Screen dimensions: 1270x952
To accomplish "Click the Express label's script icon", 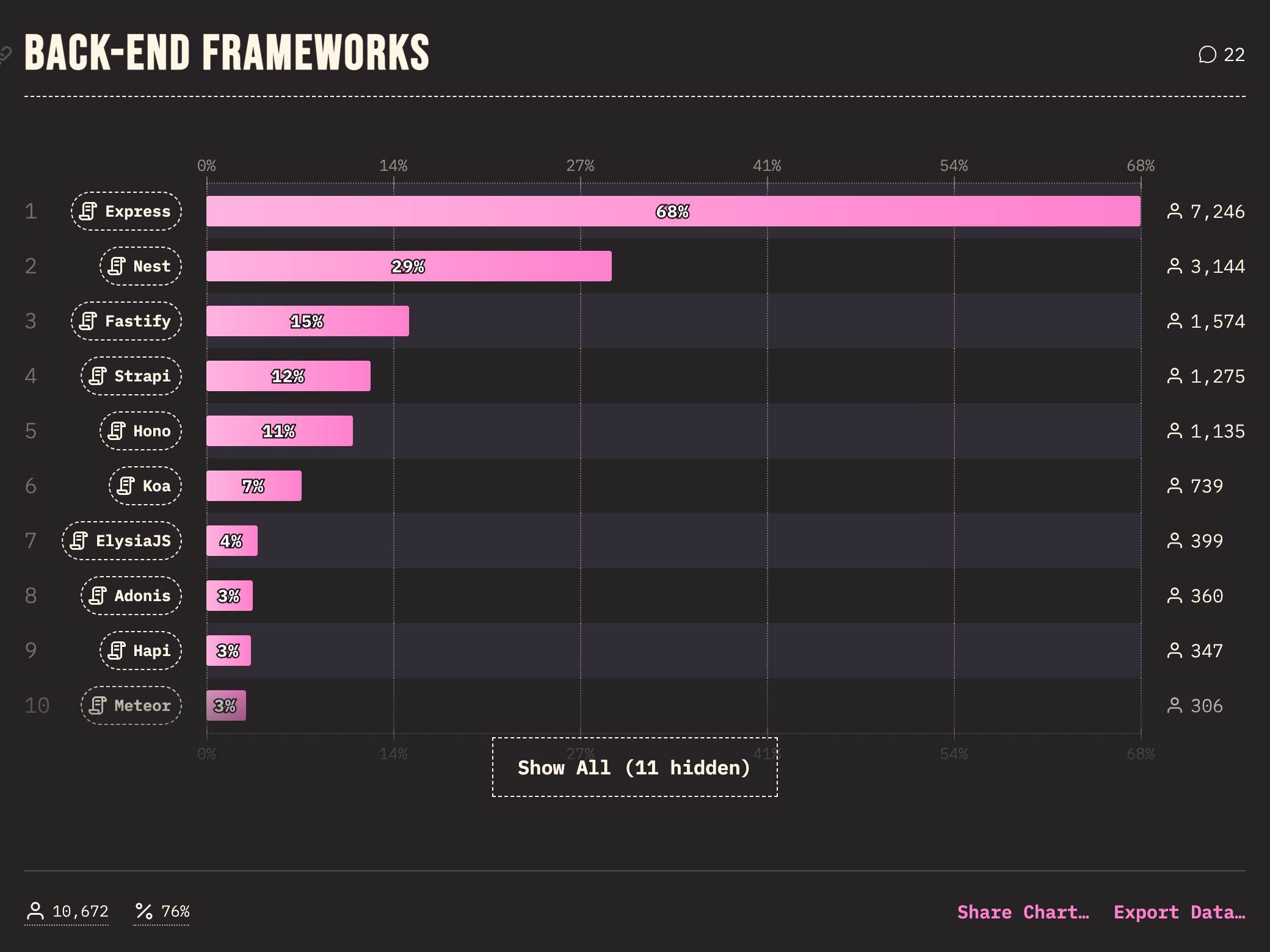I will pos(88,211).
